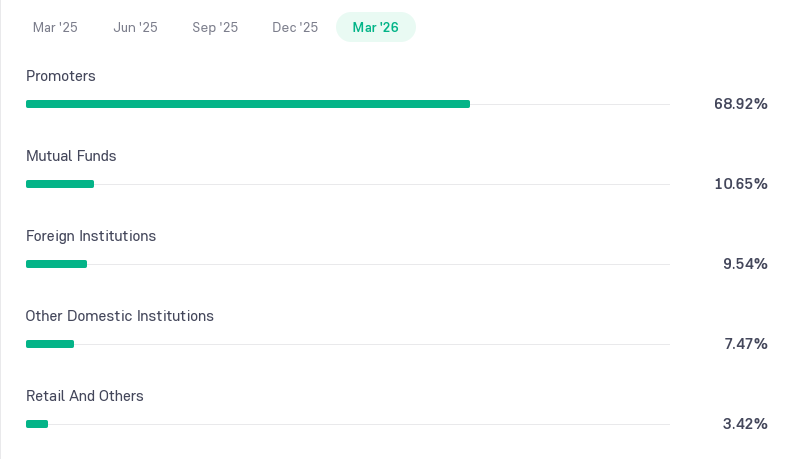Click the Retail And Others label
The image size is (799, 459).
[85, 396]
